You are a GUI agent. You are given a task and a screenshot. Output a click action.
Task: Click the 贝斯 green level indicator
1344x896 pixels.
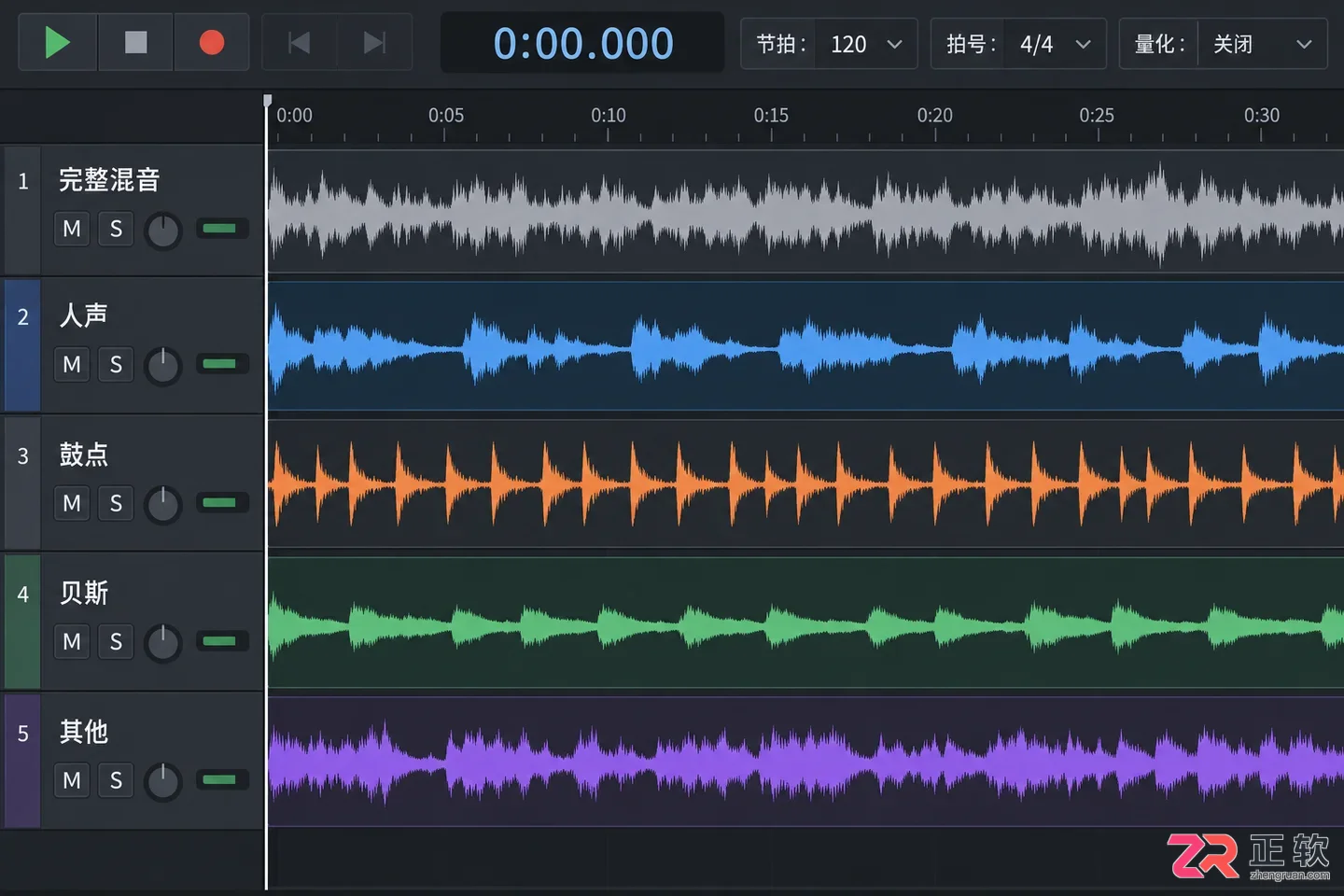pos(222,641)
